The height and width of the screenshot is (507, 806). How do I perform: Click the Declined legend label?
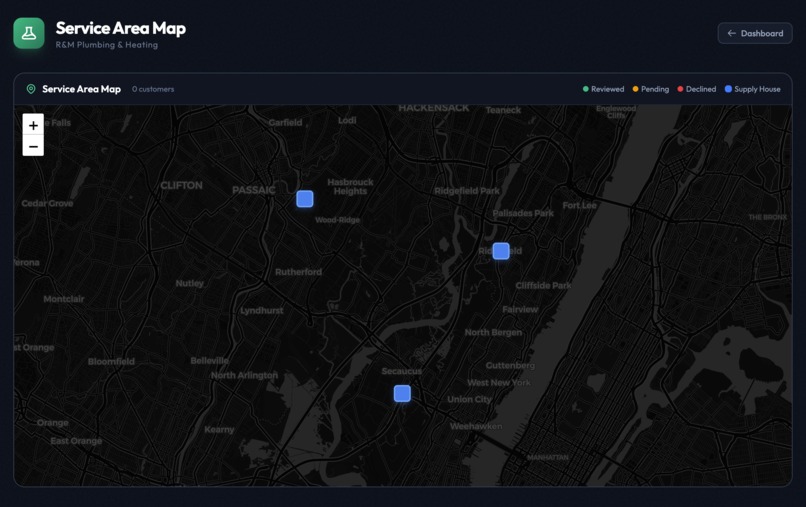[x=701, y=89]
